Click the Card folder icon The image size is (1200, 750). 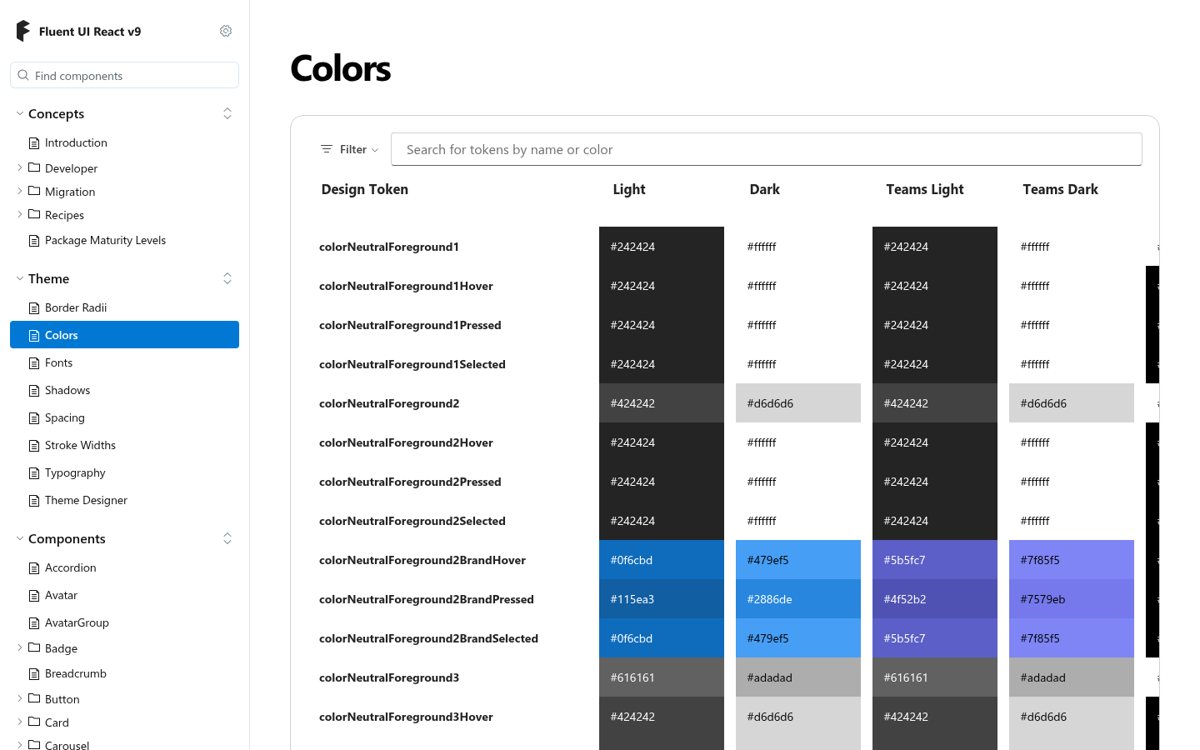tap(34, 722)
